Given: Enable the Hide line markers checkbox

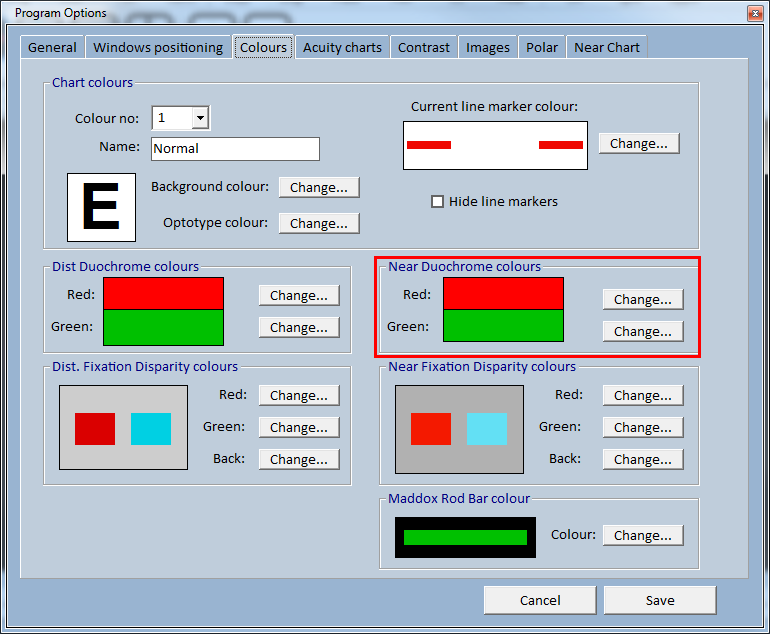Looking at the screenshot, I should coord(437,201).
